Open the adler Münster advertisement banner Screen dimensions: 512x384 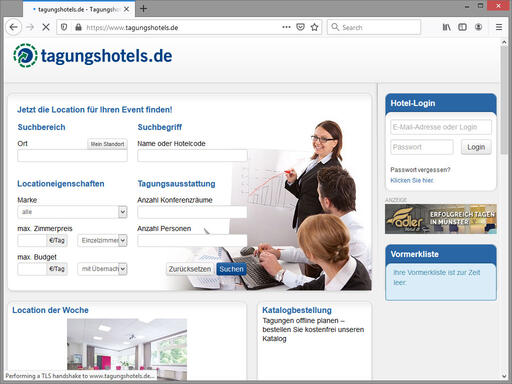441,219
